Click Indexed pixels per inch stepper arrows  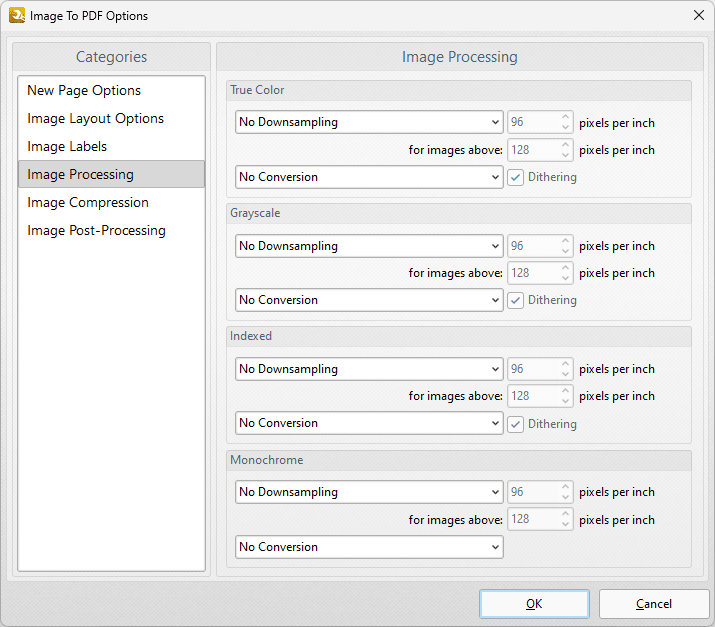click(x=566, y=369)
